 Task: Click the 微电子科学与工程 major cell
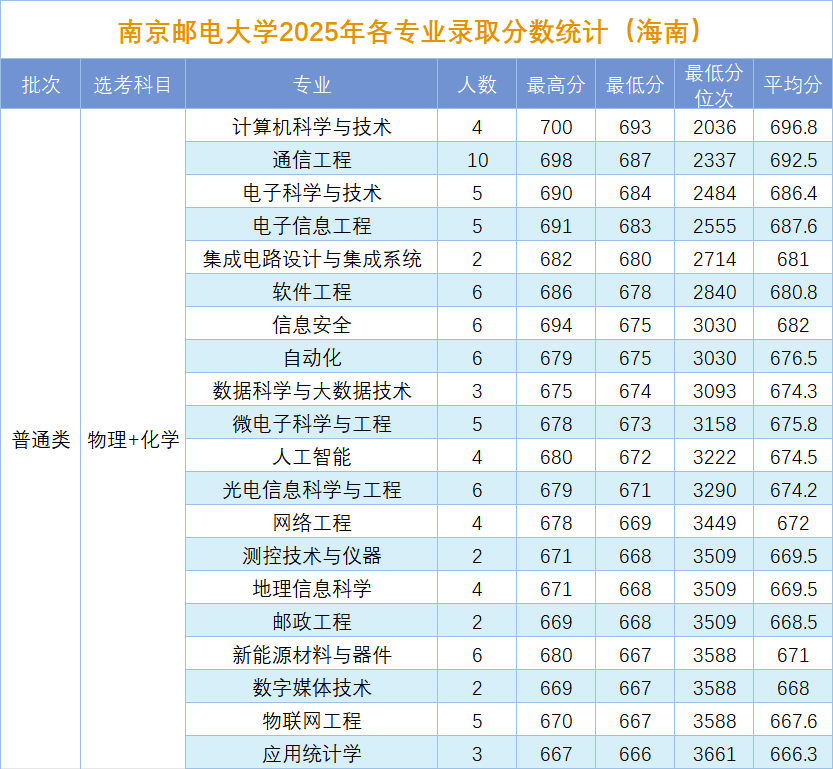click(311, 423)
